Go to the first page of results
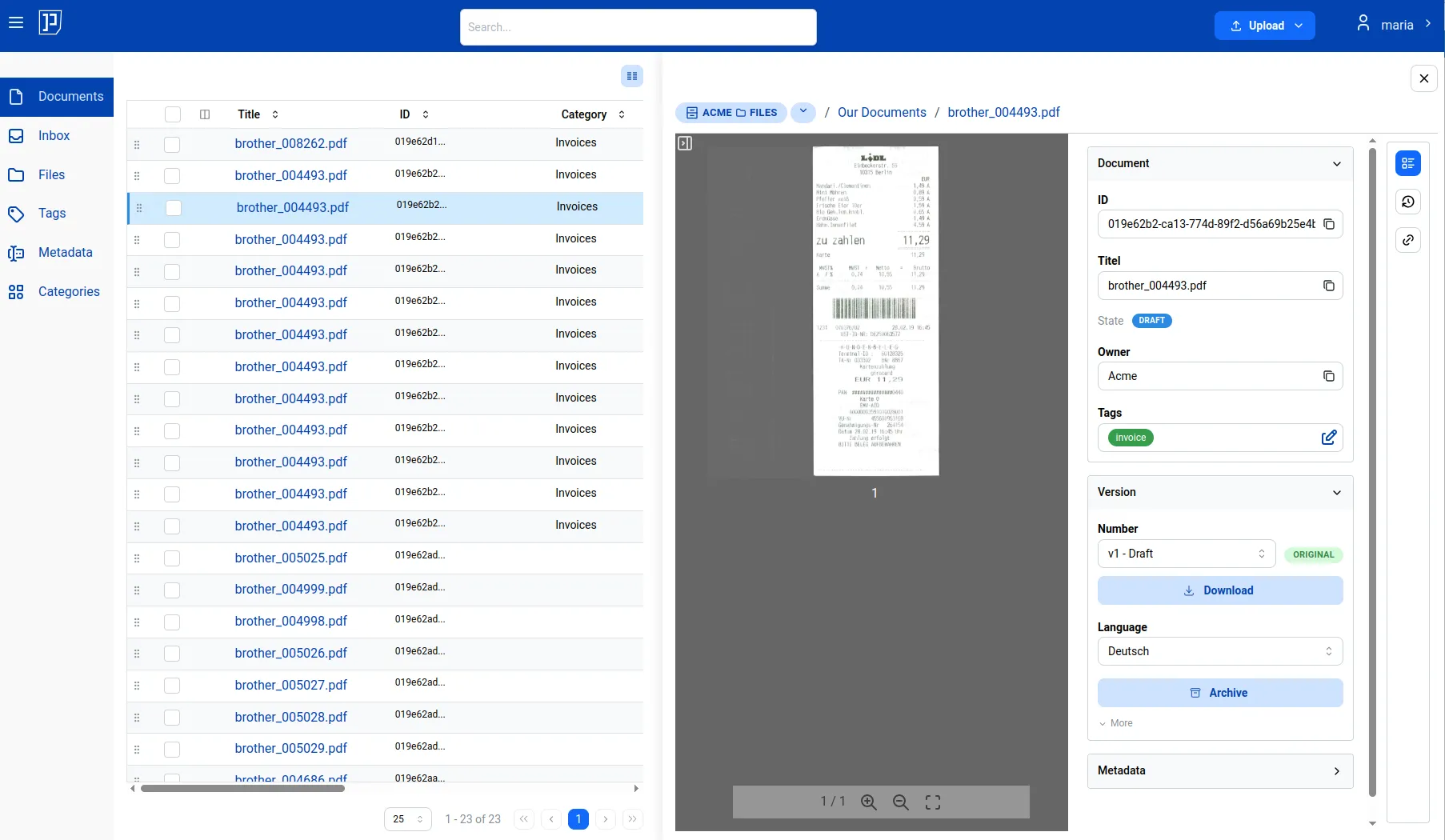Screen dimensions: 1445x840 point(524,819)
